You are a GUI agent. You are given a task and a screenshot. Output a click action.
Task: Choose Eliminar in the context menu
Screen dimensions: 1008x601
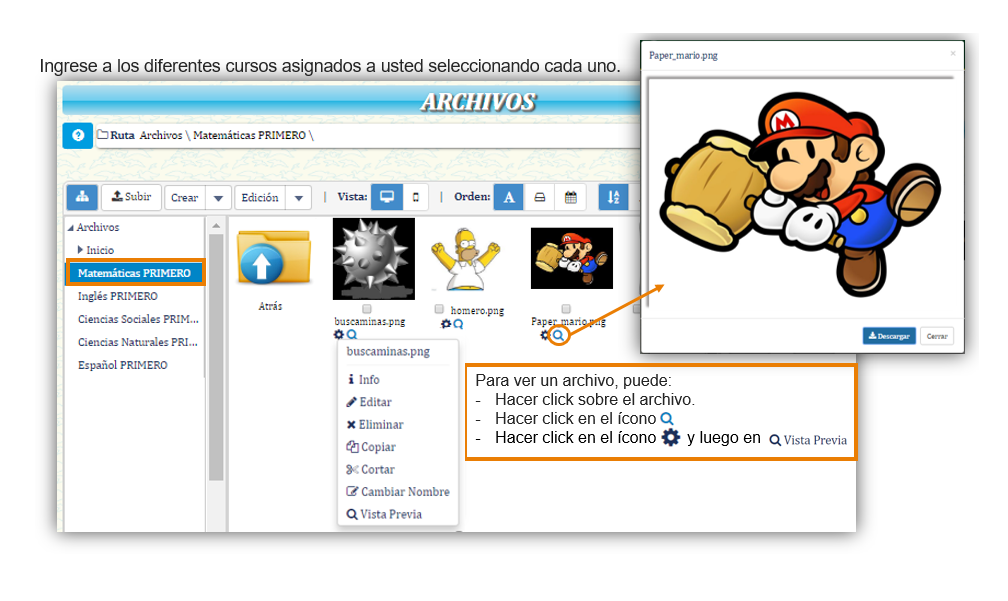coord(375,425)
